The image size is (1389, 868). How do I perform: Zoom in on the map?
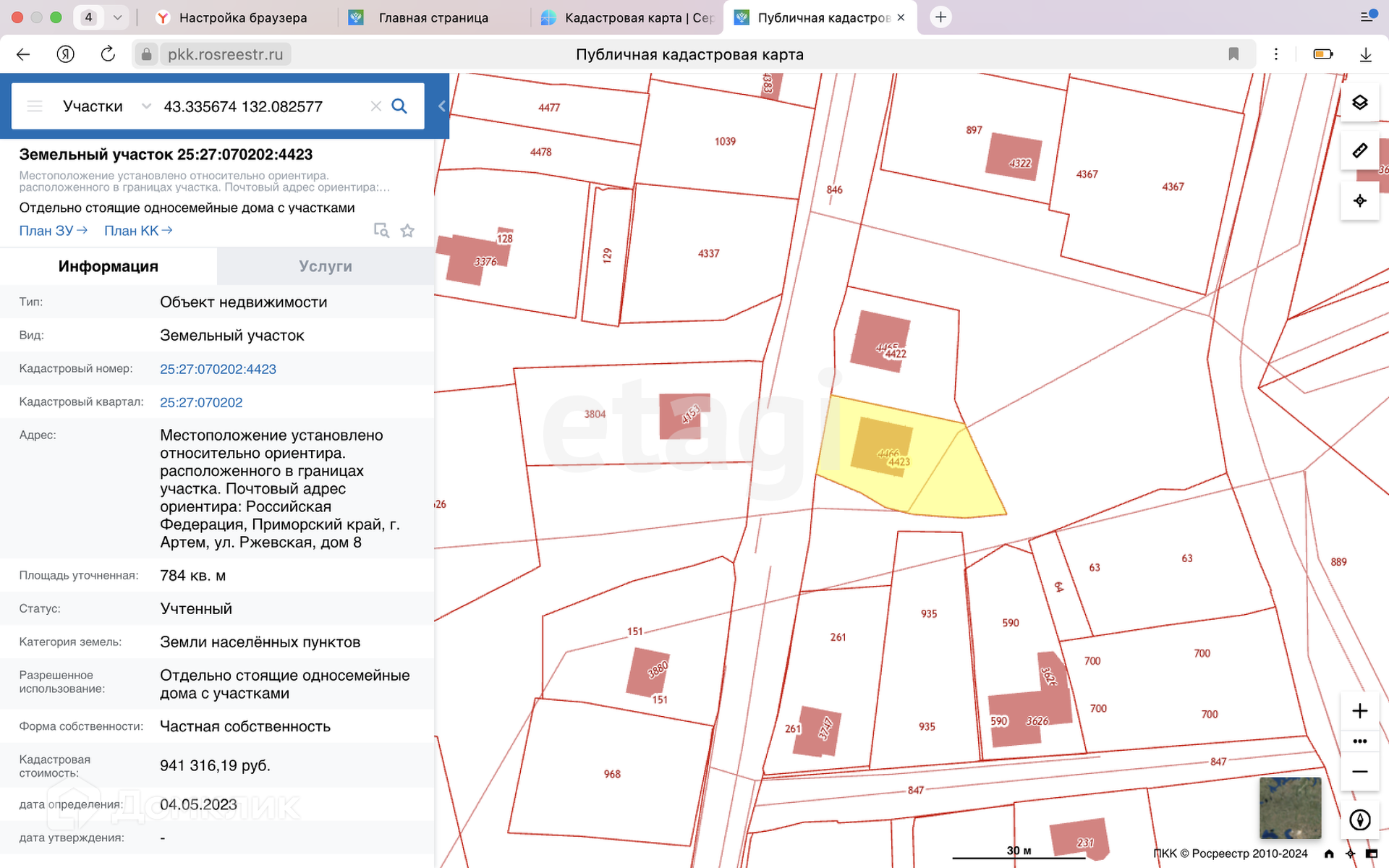tap(1359, 711)
